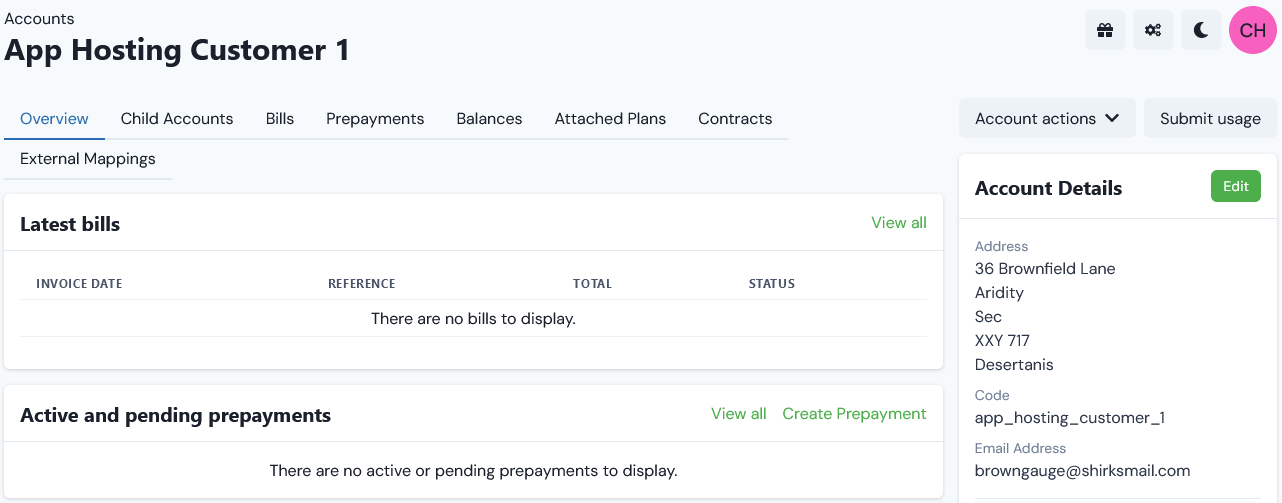Go to Accounts breadcrumb

pyautogui.click(x=39, y=18)
